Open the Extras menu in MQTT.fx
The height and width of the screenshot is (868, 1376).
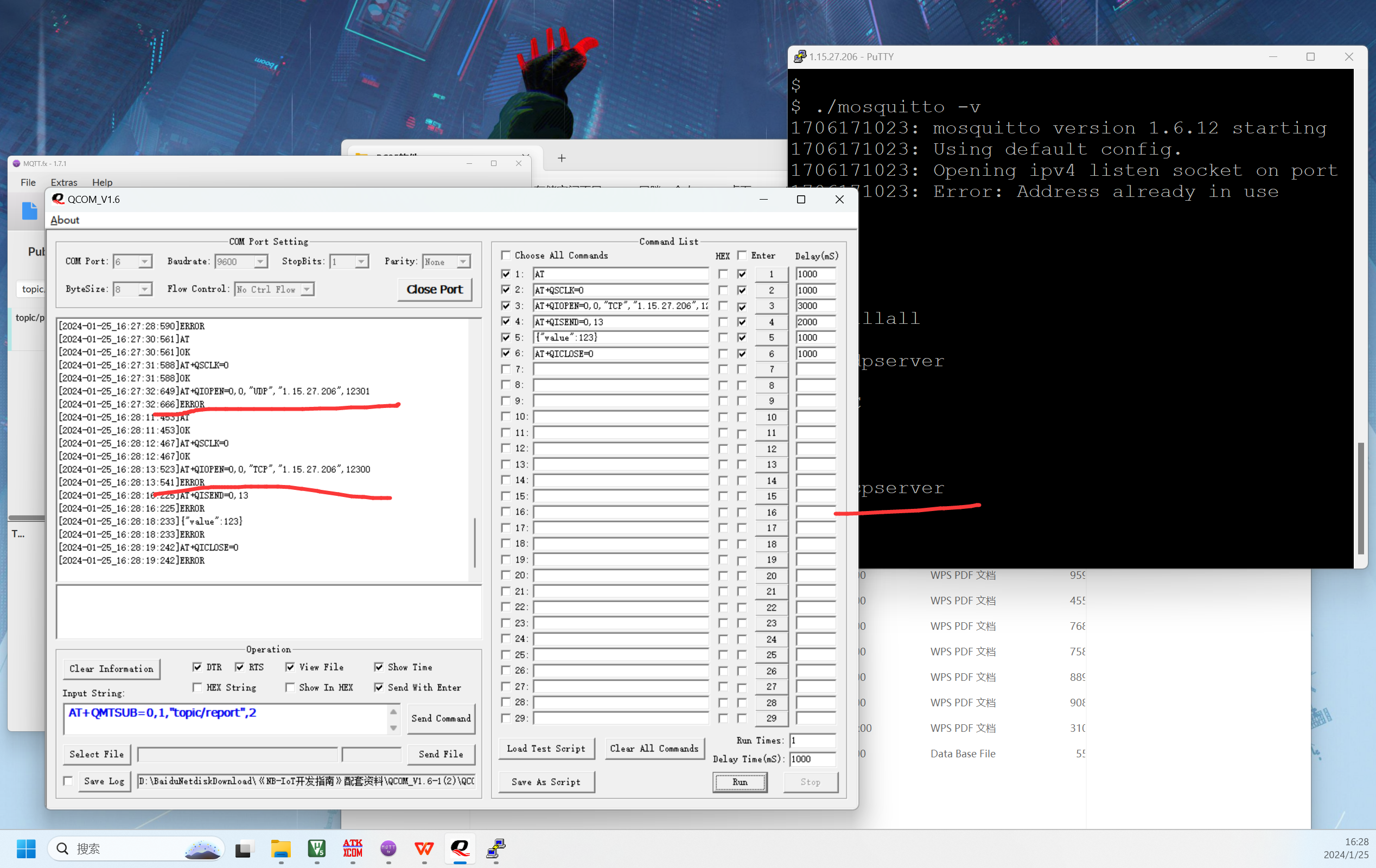pos(63,182)
